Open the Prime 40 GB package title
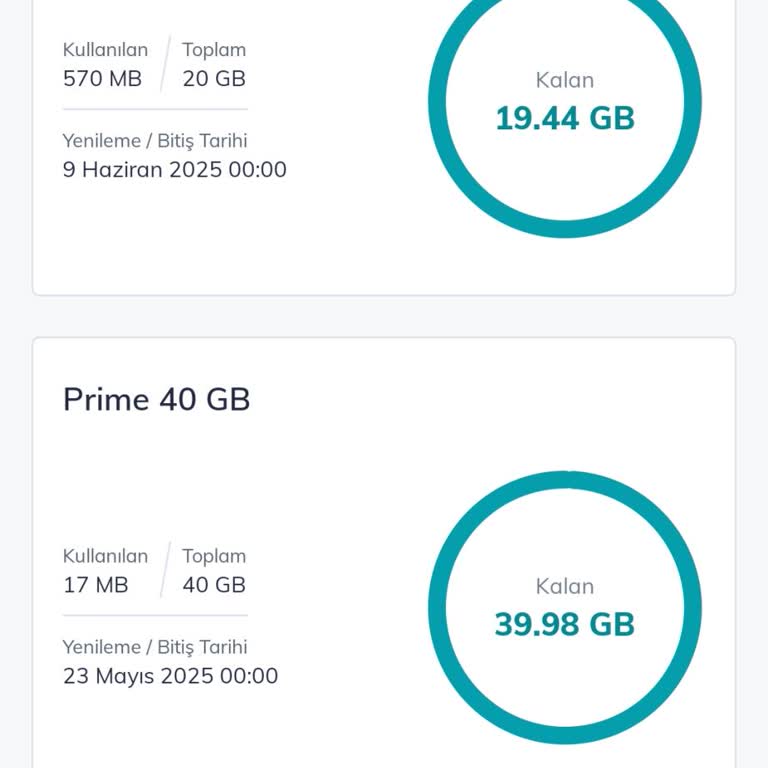This screenshot has width=768, height=768. coord(156,400)
